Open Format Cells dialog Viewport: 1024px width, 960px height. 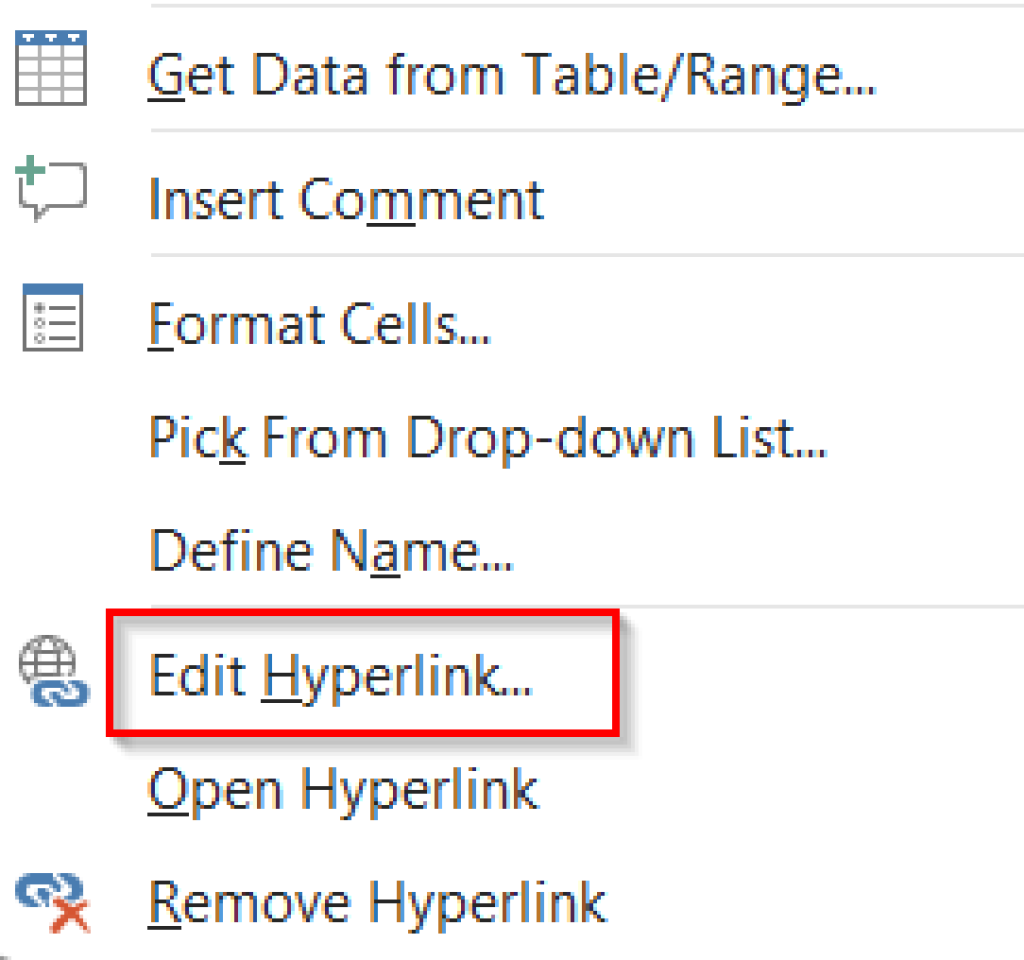[320, 323]
